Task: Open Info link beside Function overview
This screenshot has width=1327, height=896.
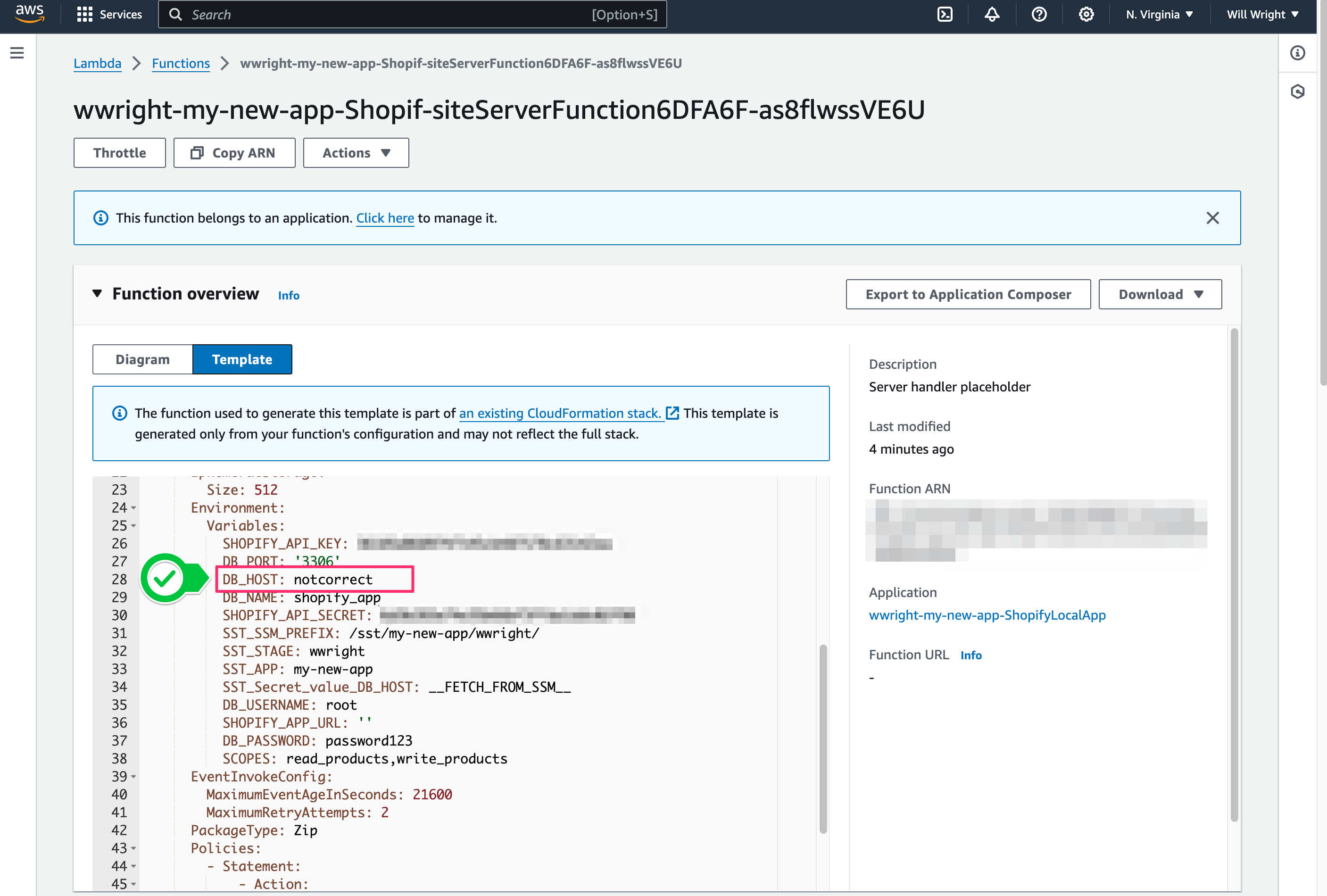Action: tap(288, 295)
